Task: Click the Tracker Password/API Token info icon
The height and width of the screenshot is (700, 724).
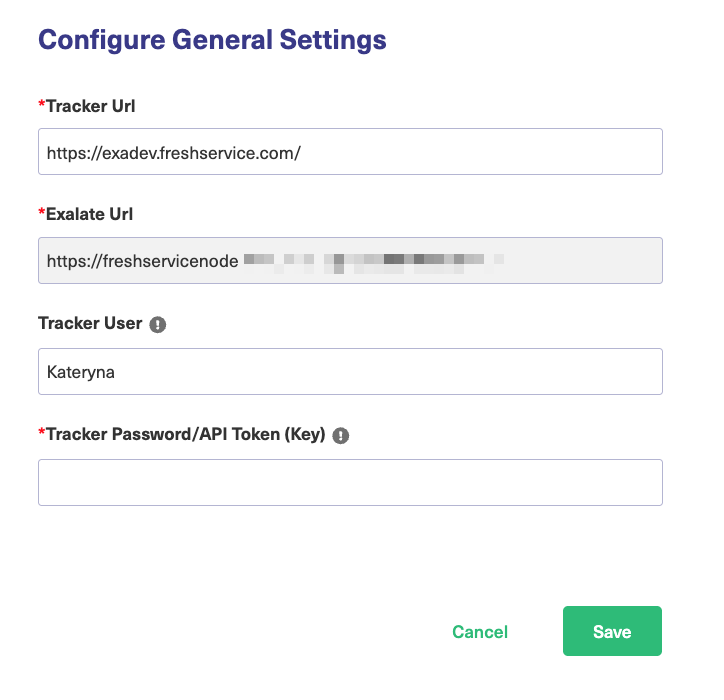Action: (341, 435)
